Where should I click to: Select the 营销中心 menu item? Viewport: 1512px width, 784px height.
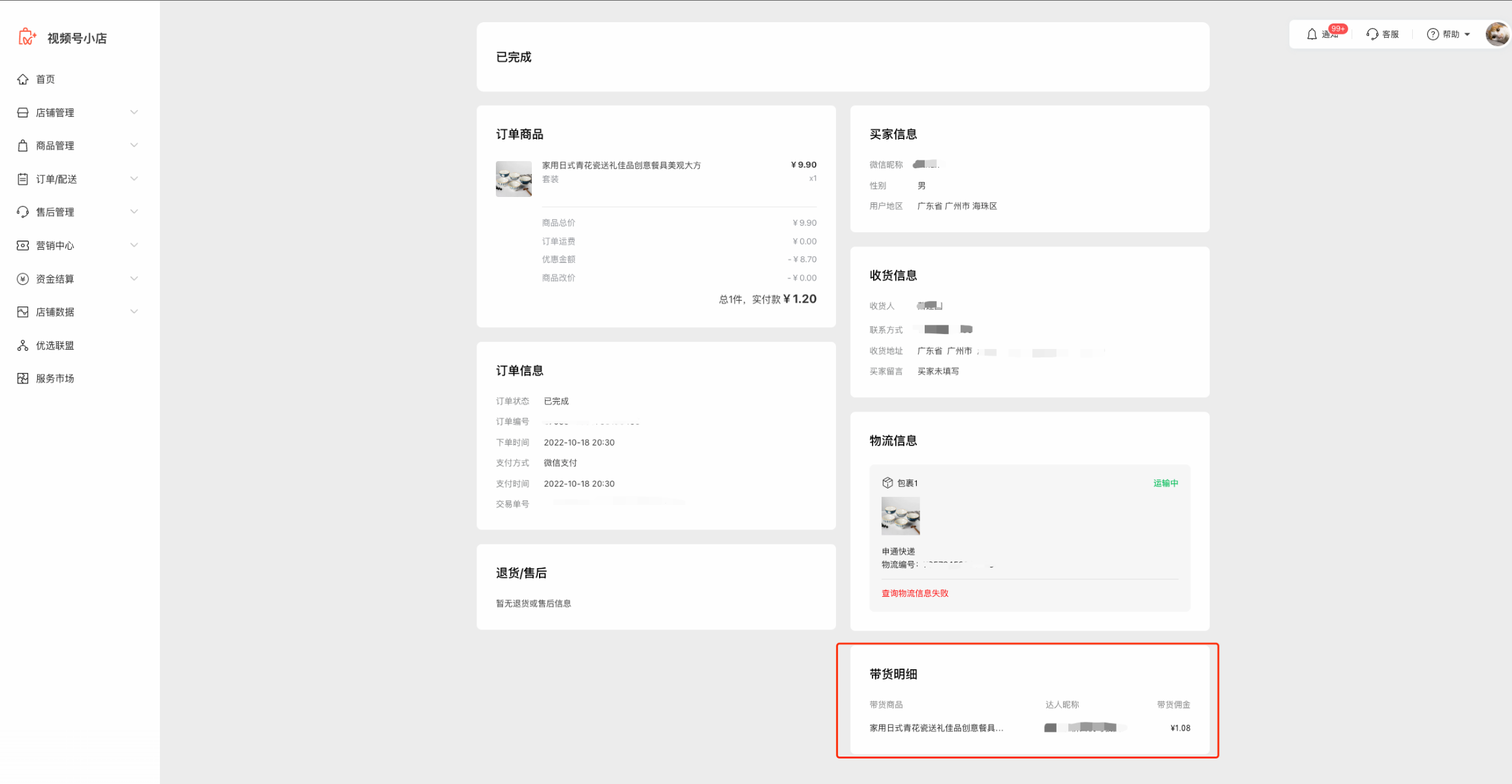point(55,245)
